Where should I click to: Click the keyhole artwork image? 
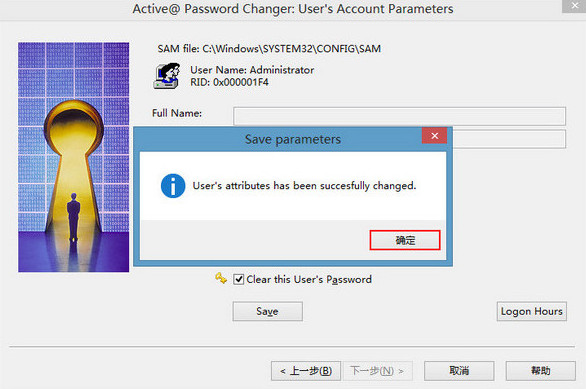[74, 157]
